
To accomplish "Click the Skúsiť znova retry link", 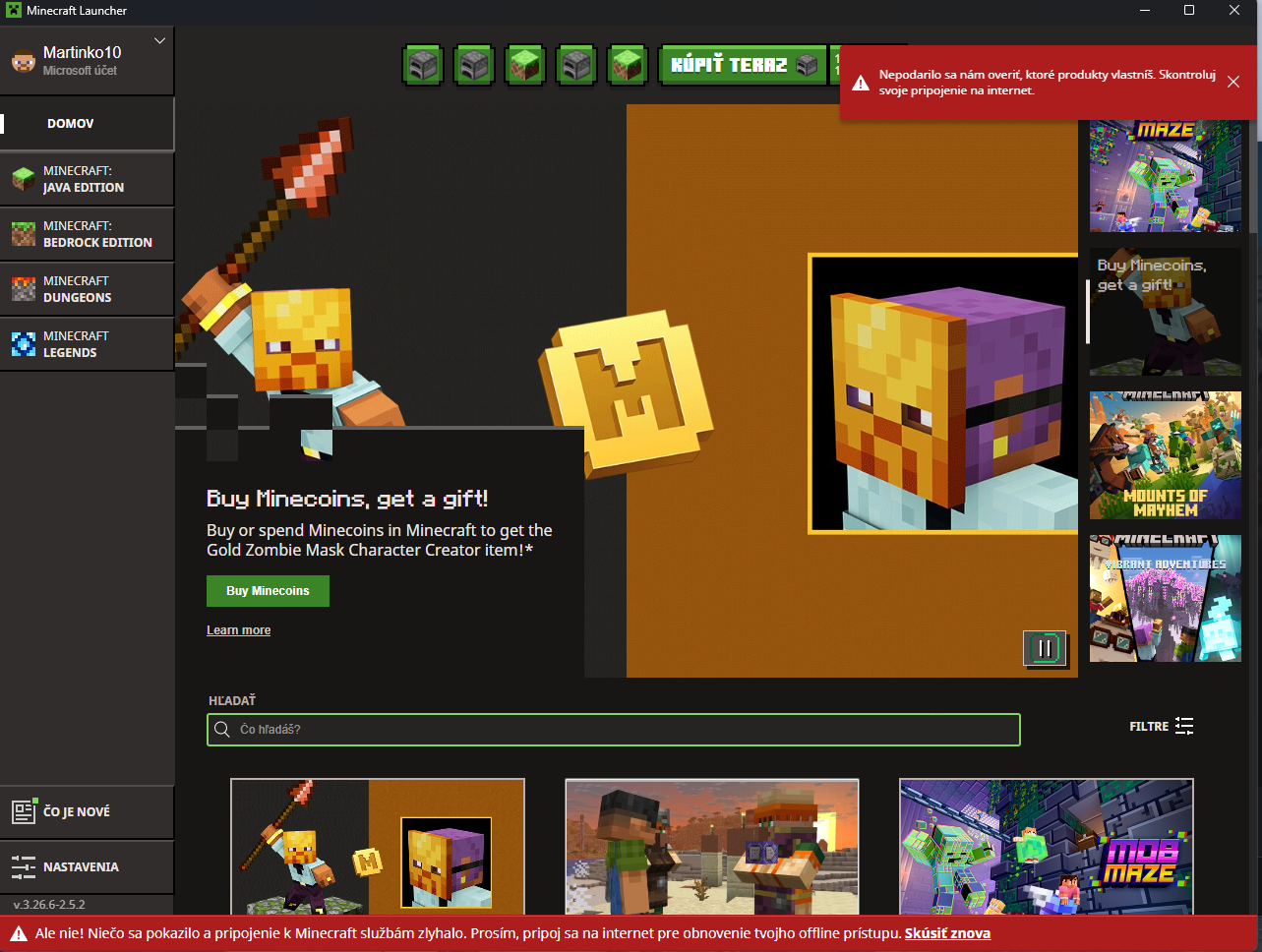I will pos(947,933).
